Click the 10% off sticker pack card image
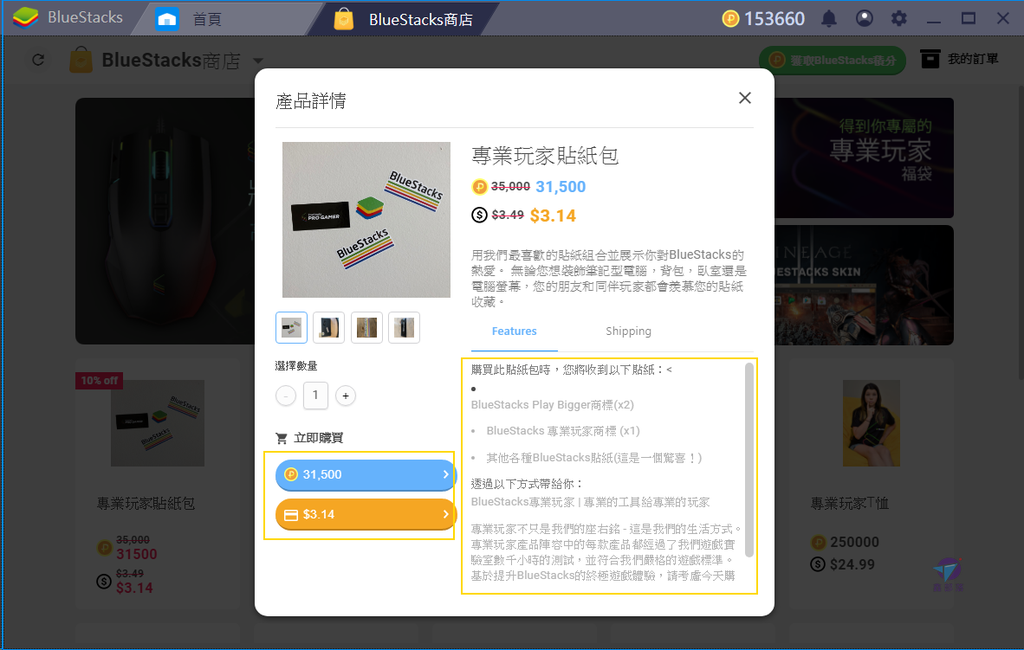 point(157,423)
